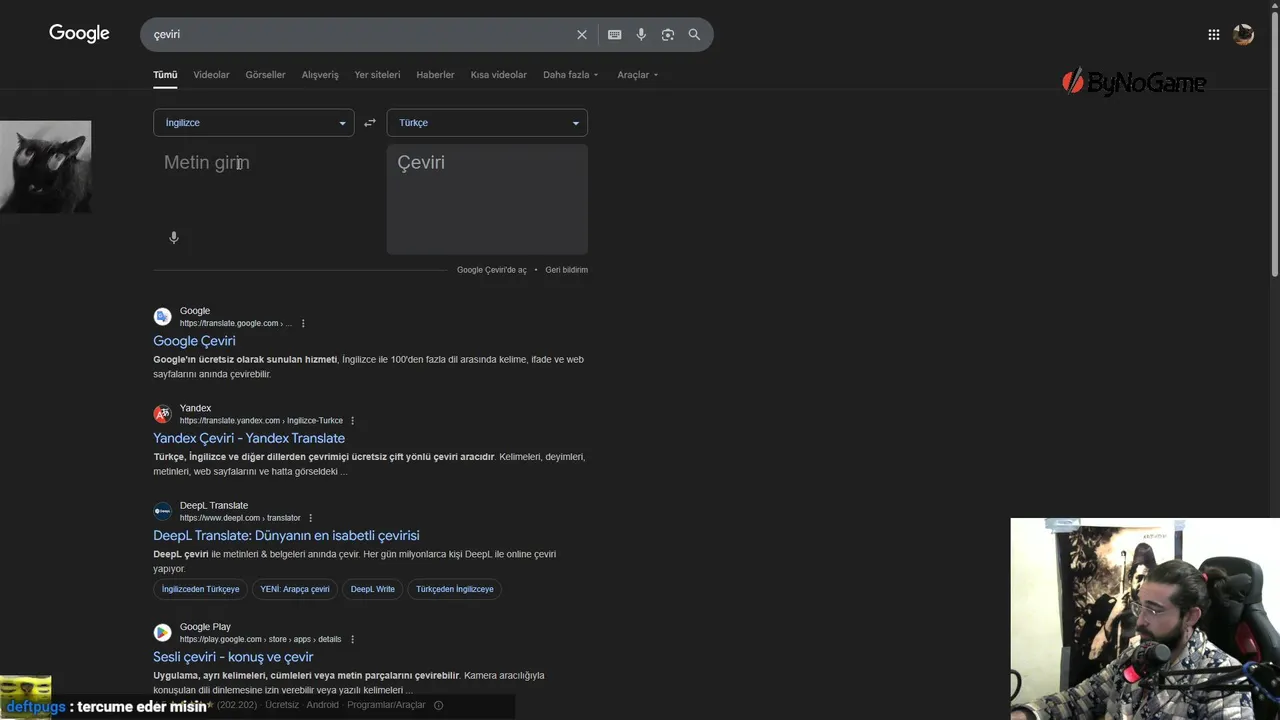Screen dimensions: 1280x720
Task: Switch to the Videolar tab
Action: [x=211, y=75]
